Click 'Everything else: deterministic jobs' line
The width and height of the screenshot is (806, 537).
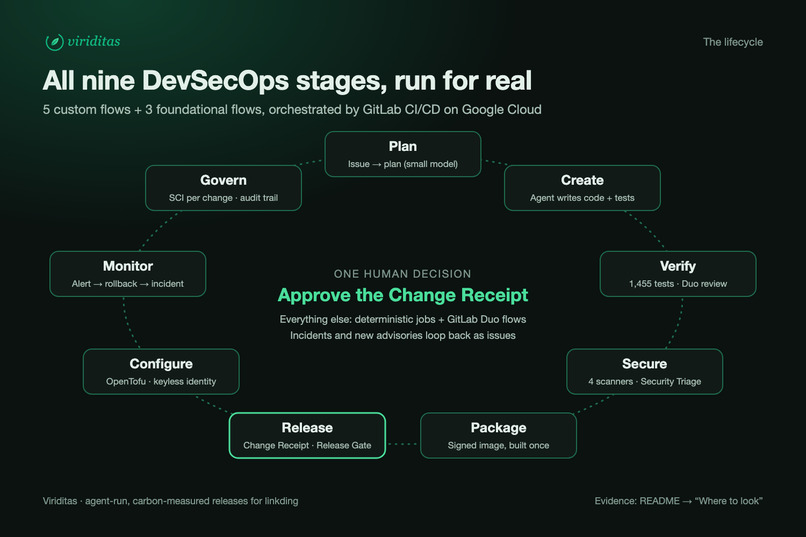tap(403, 319)
